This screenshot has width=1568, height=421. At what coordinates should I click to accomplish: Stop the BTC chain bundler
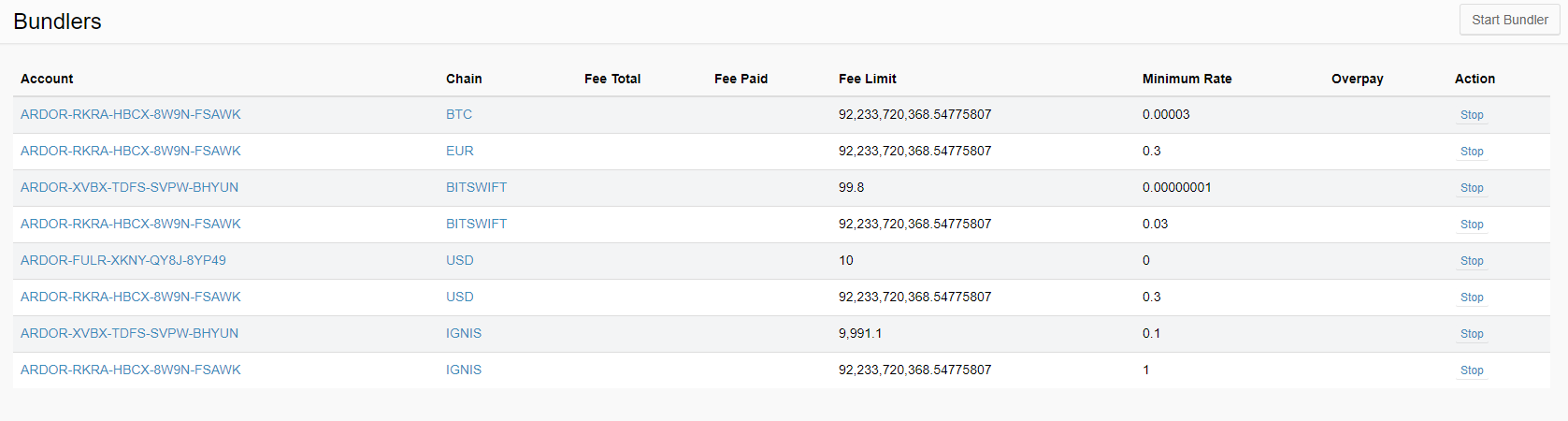[x=1471, y=115]
